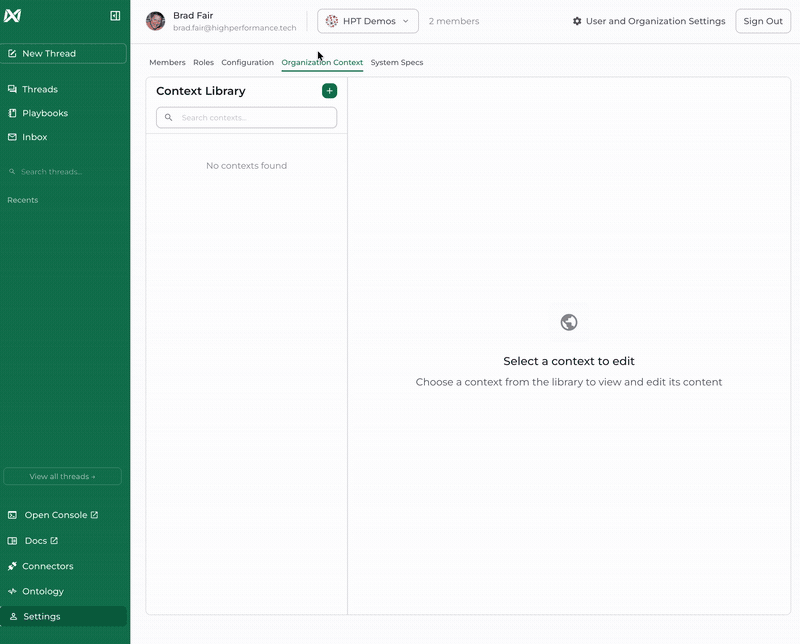Click the Search contexts input field
The width and height of the screenshot is (800, 644).
point(250,117)
